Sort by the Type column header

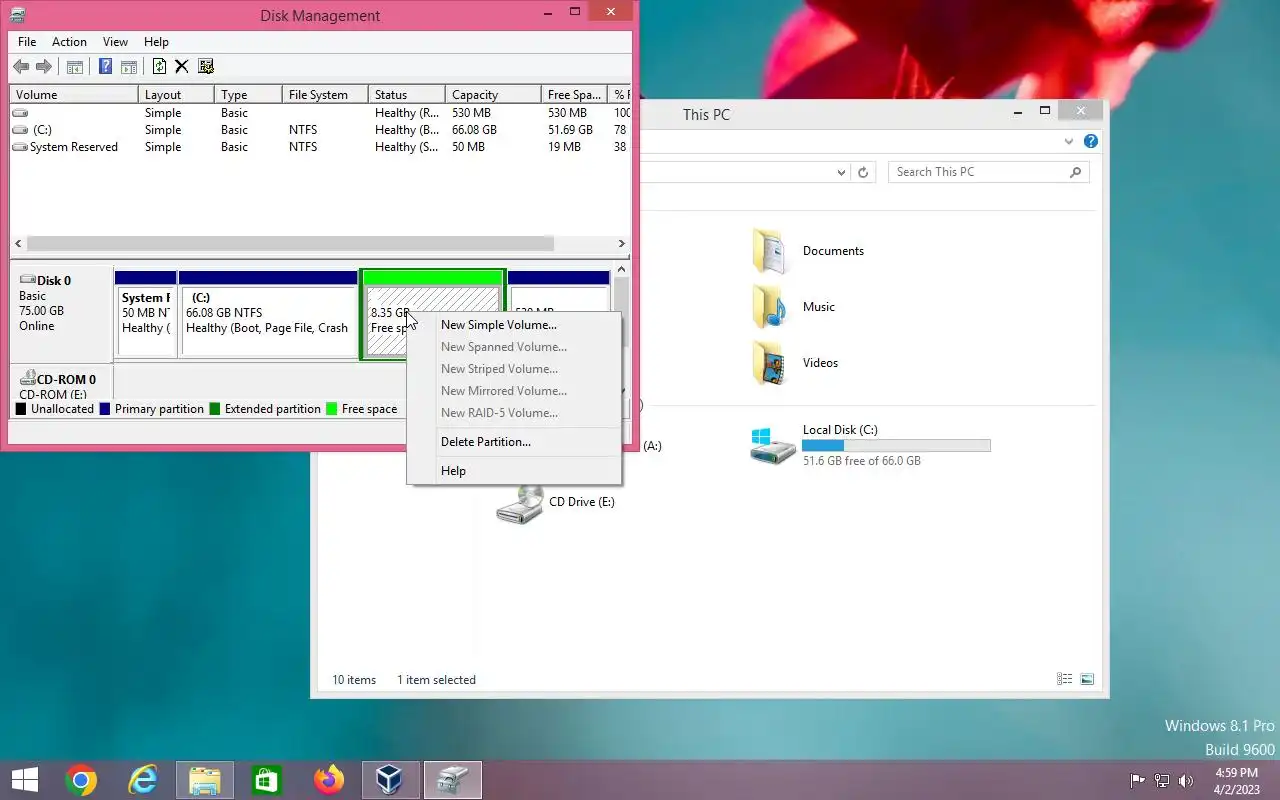(x=248, y=95)
